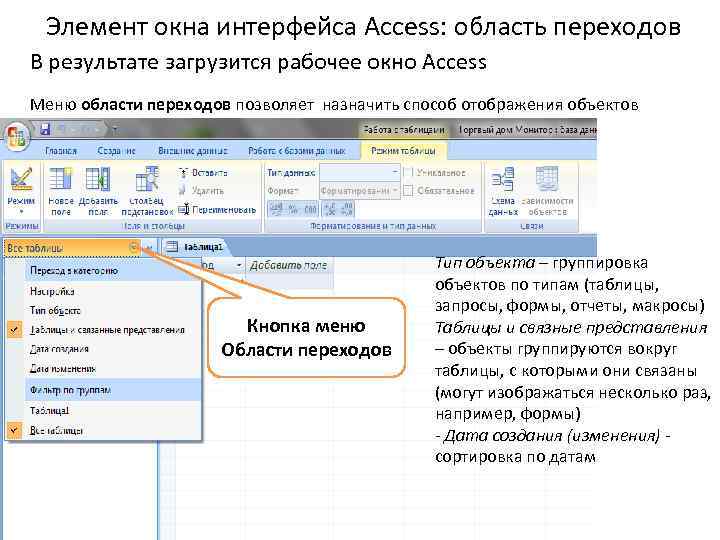Open the Режим view switcher
Image resolution: width=720 pixels, height=540 pixels.
pos(21,192)
